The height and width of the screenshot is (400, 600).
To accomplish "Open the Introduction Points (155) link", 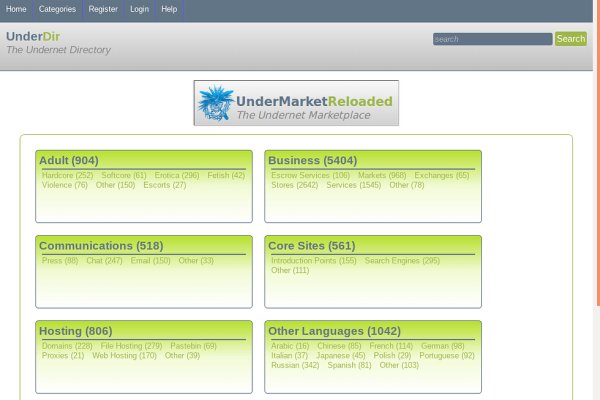I will click(x=313, y=260).
